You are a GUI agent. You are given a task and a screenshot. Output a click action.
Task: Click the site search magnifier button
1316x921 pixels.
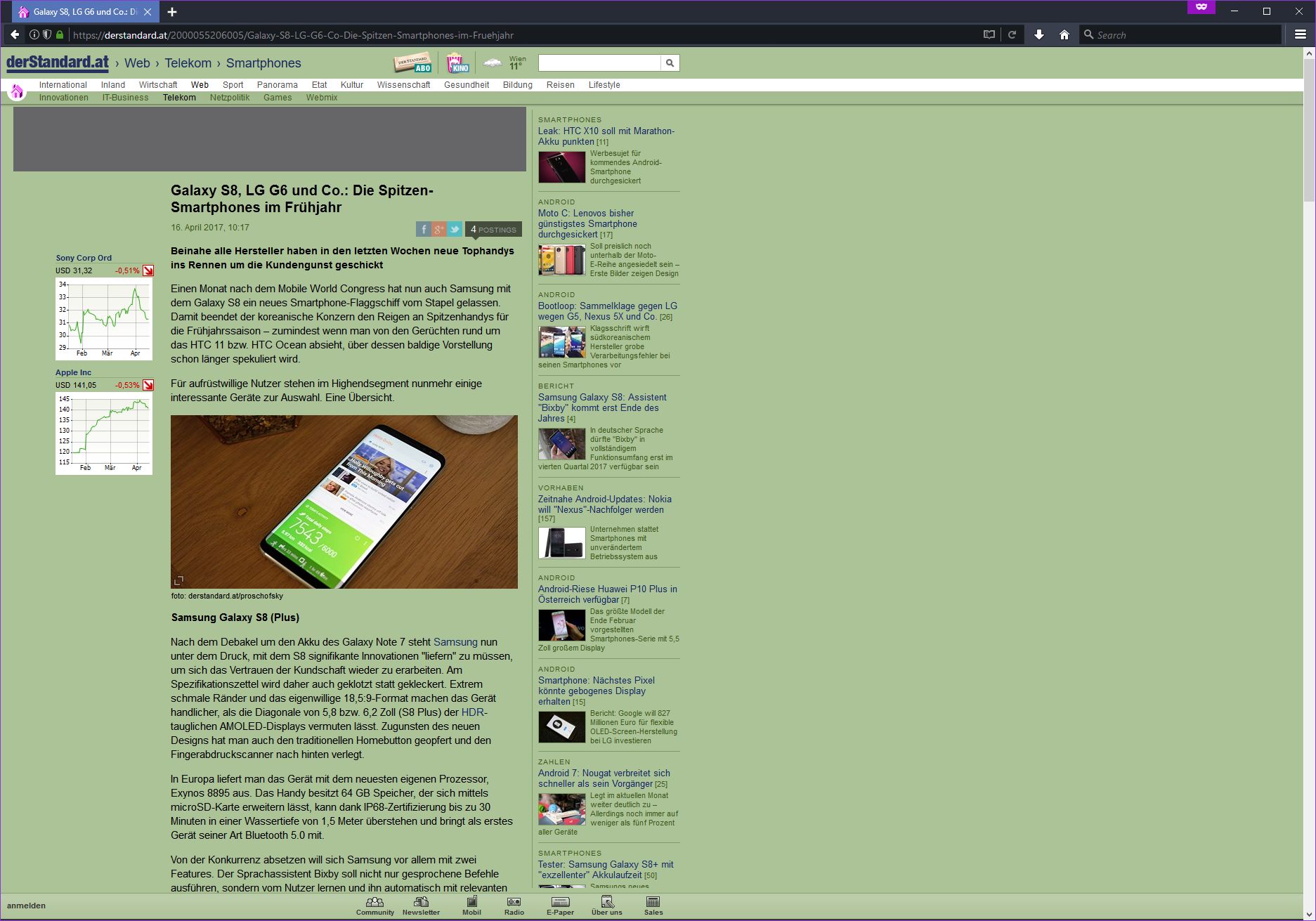click(670, 63)
